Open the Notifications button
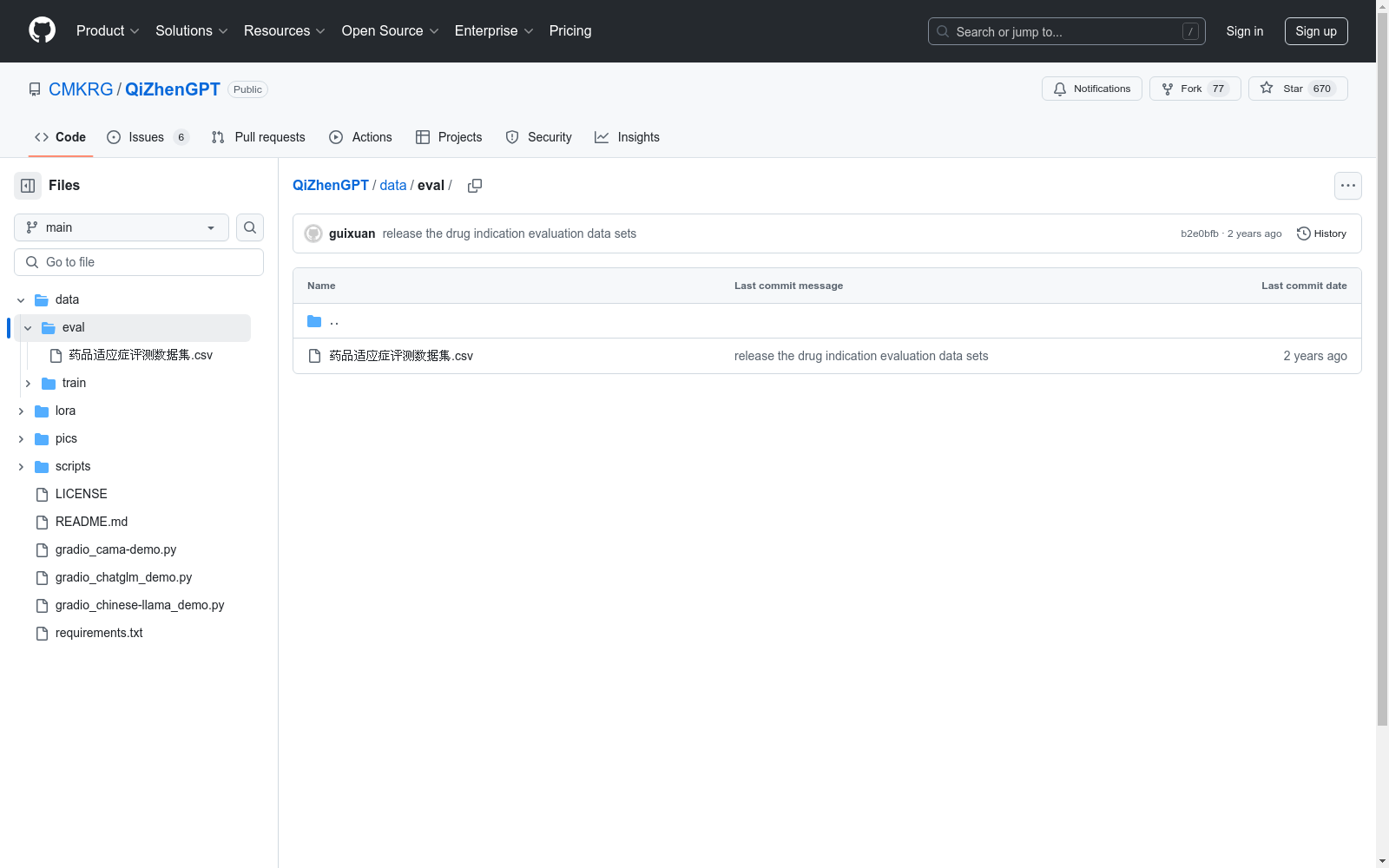 tap(1092, 89)
